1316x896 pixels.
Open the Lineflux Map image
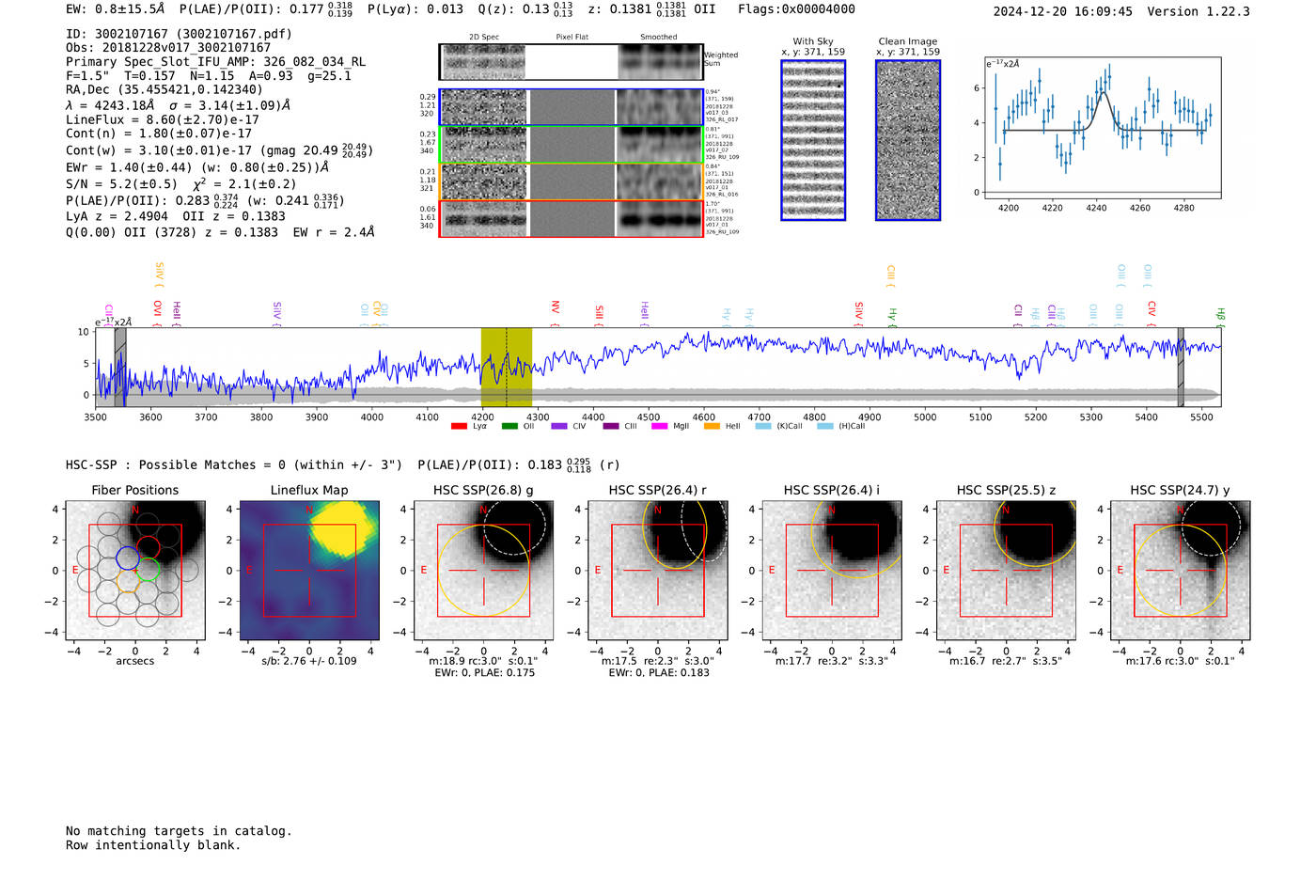309,571
